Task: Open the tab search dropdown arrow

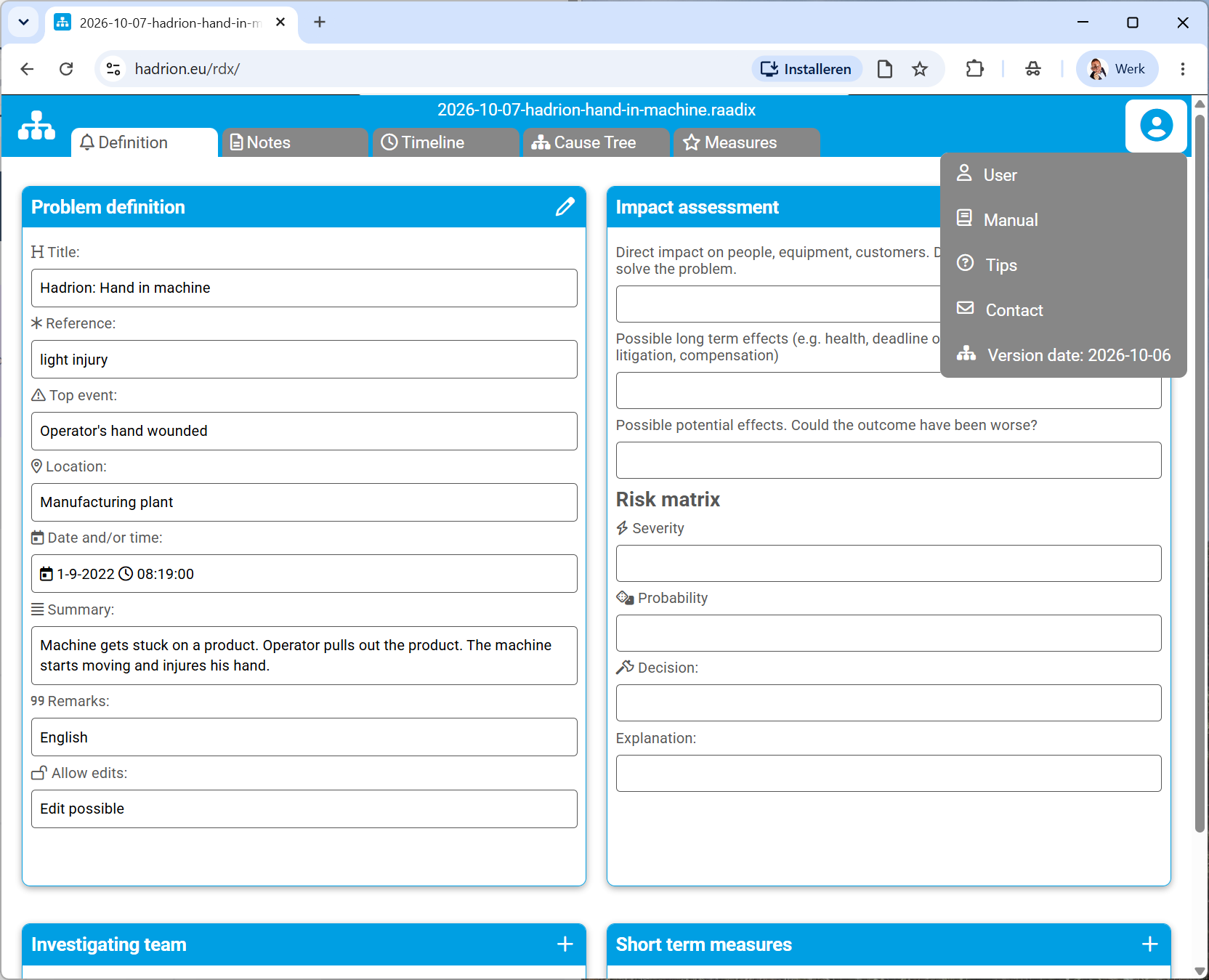Action: click(23, 23)
